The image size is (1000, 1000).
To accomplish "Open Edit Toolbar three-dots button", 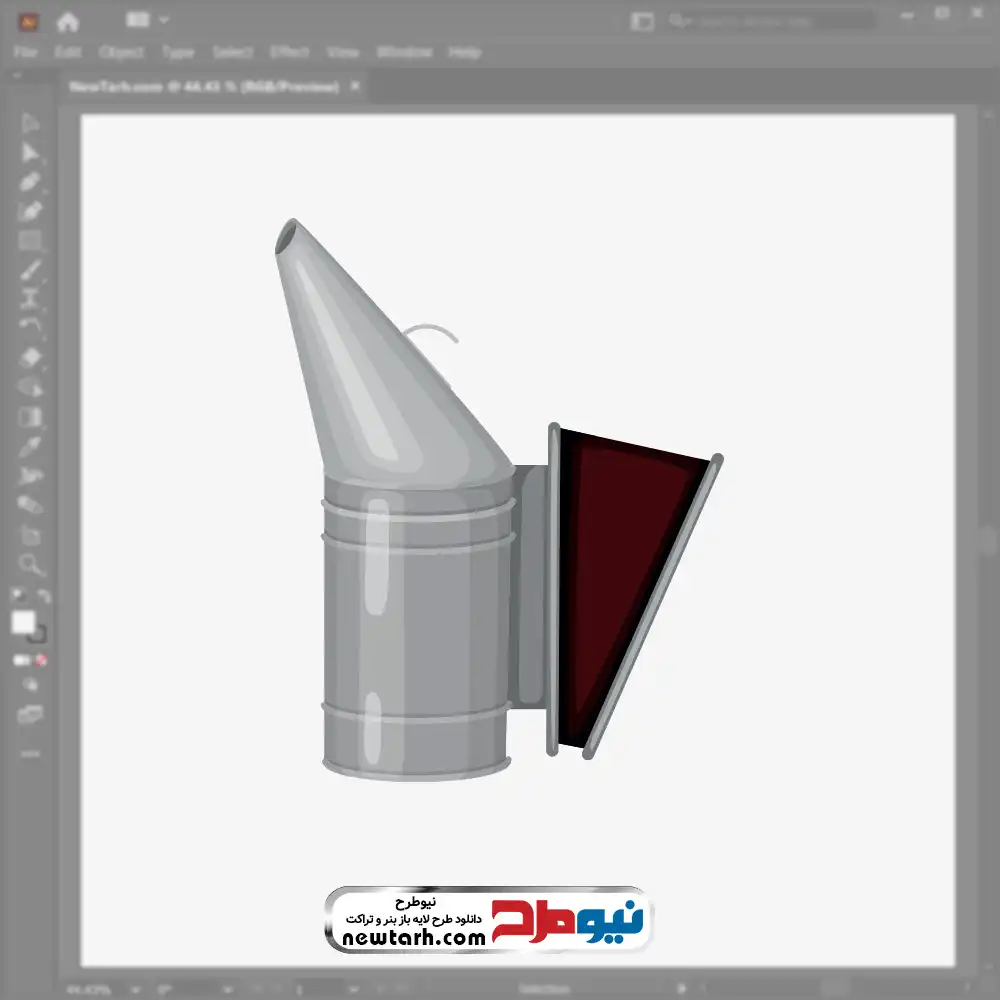I will pos(30,752).
